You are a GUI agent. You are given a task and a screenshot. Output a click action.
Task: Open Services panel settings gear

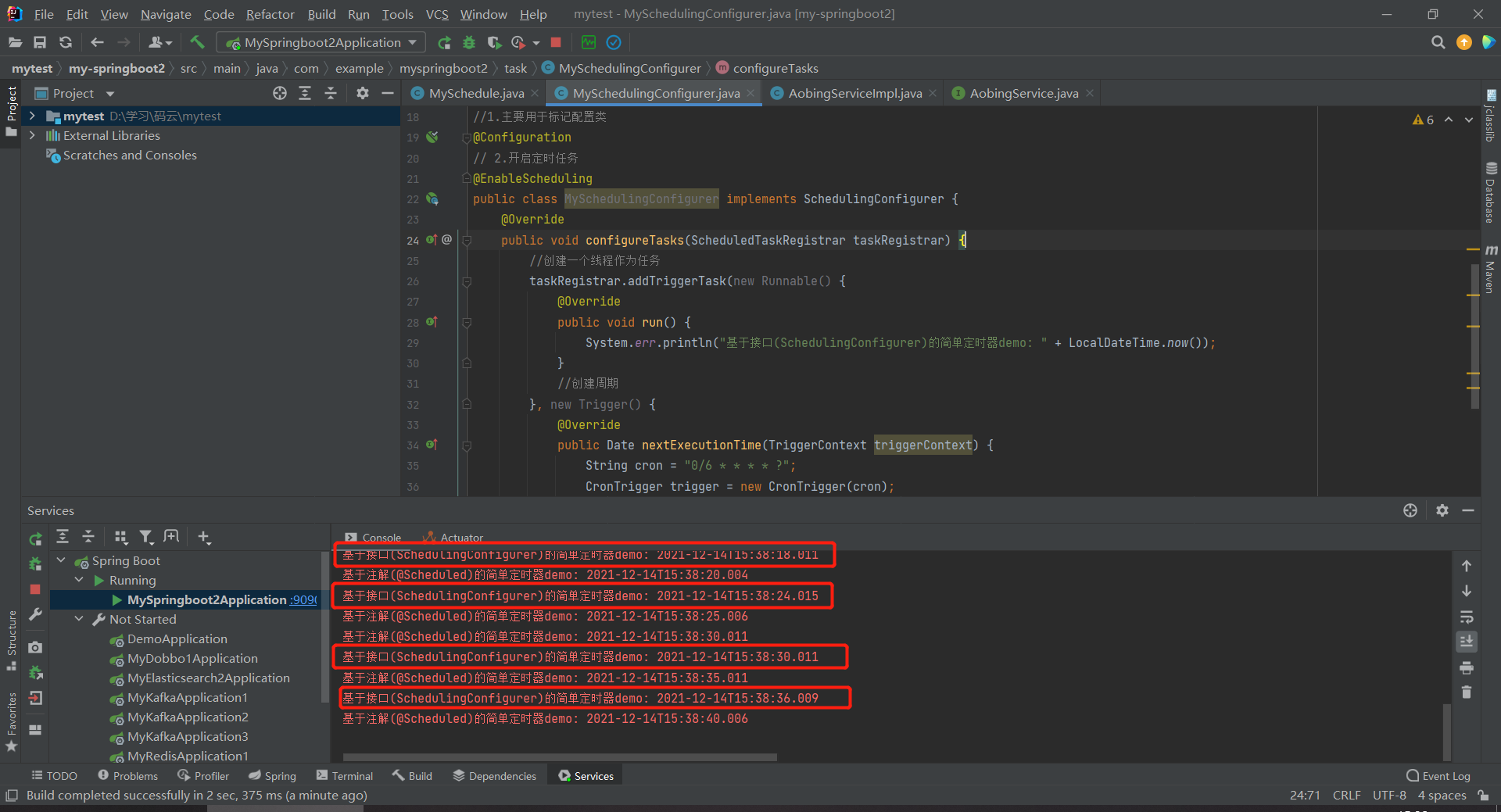1442,510
